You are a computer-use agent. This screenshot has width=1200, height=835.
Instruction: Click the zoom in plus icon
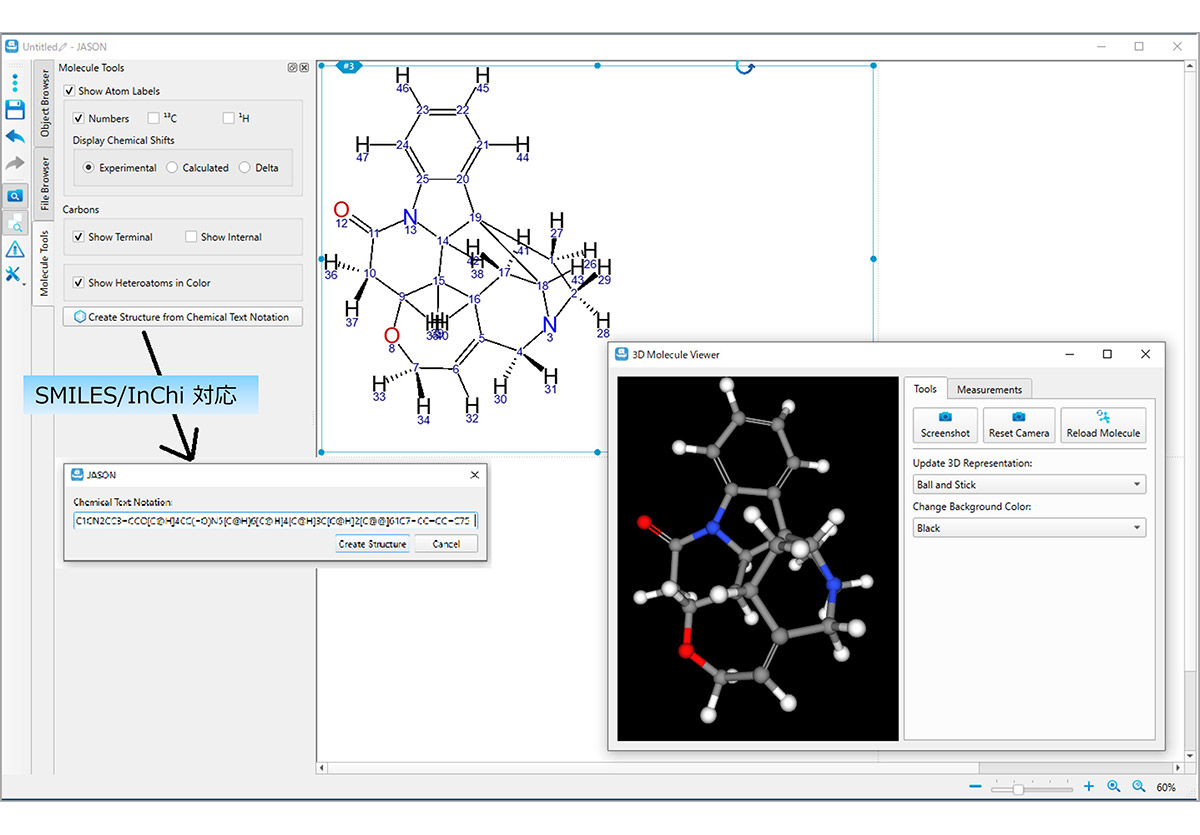(1089, 788)
